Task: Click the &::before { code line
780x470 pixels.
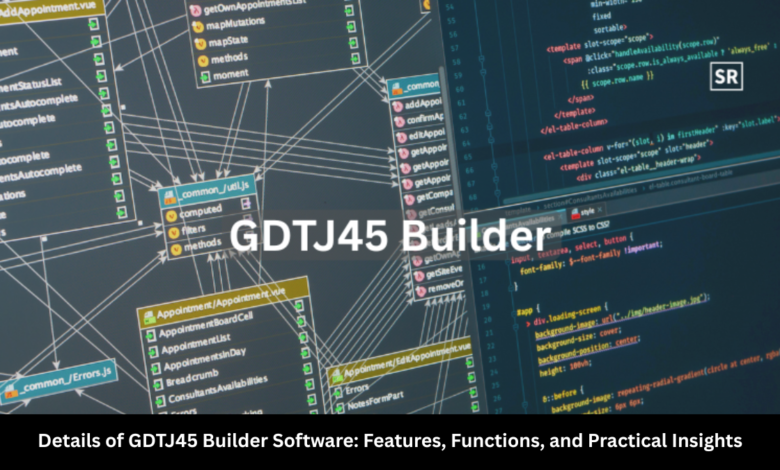Action: 563,396
